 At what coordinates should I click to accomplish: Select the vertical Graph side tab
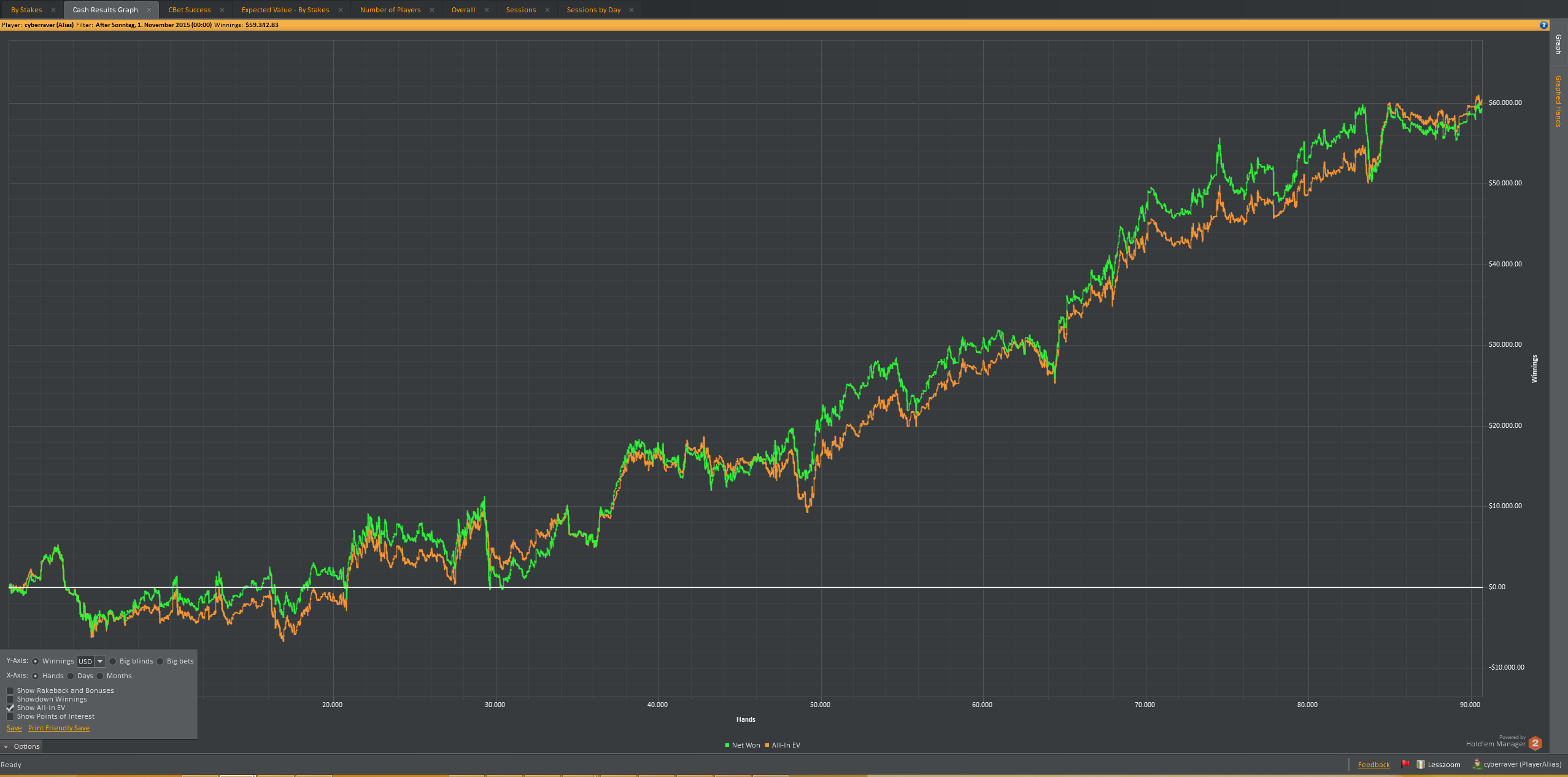[x=1558, y=44]
